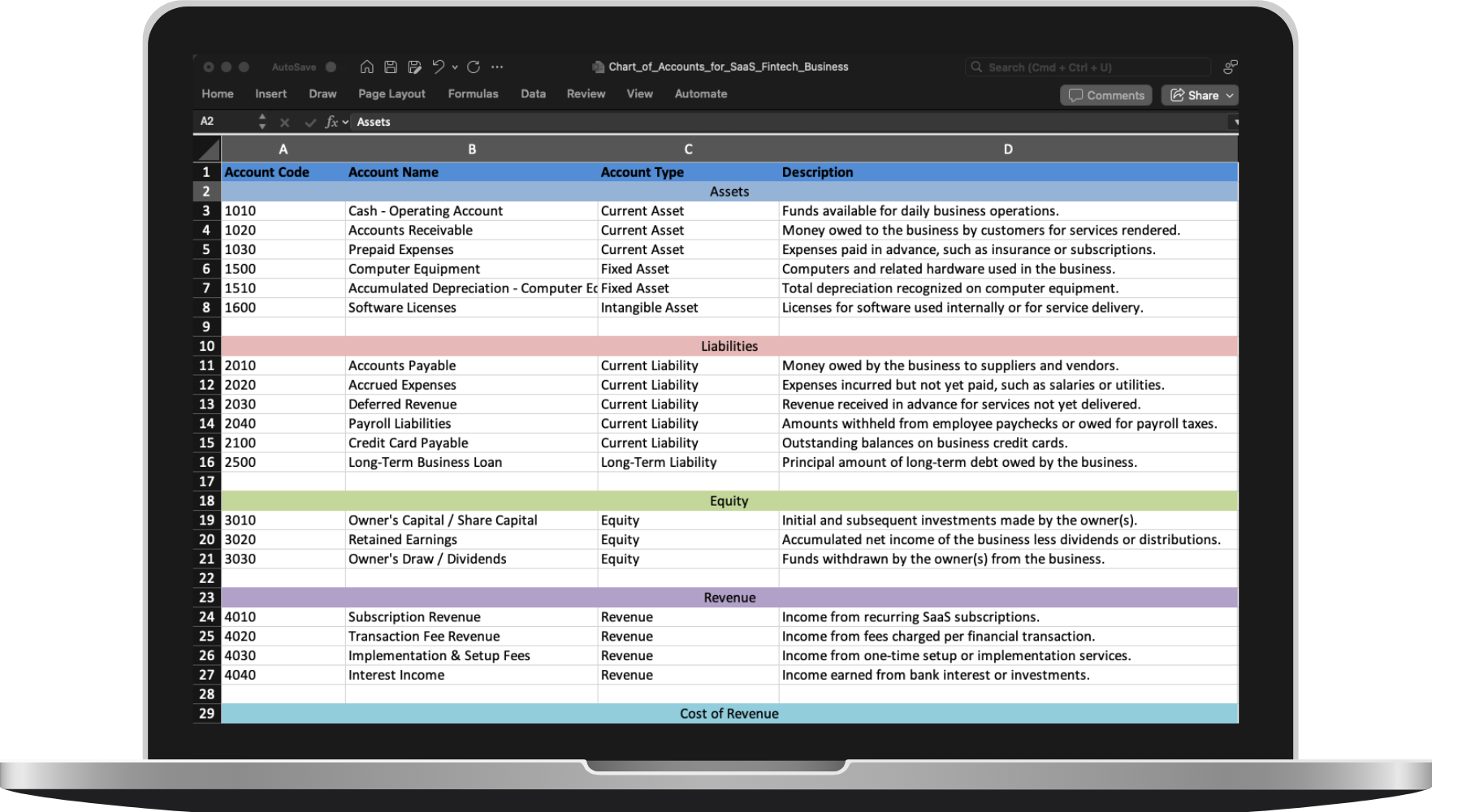This screenshot has width=1462, height=812.
Task: Open the Formulas ribbon tab
Action: point(473,93)
